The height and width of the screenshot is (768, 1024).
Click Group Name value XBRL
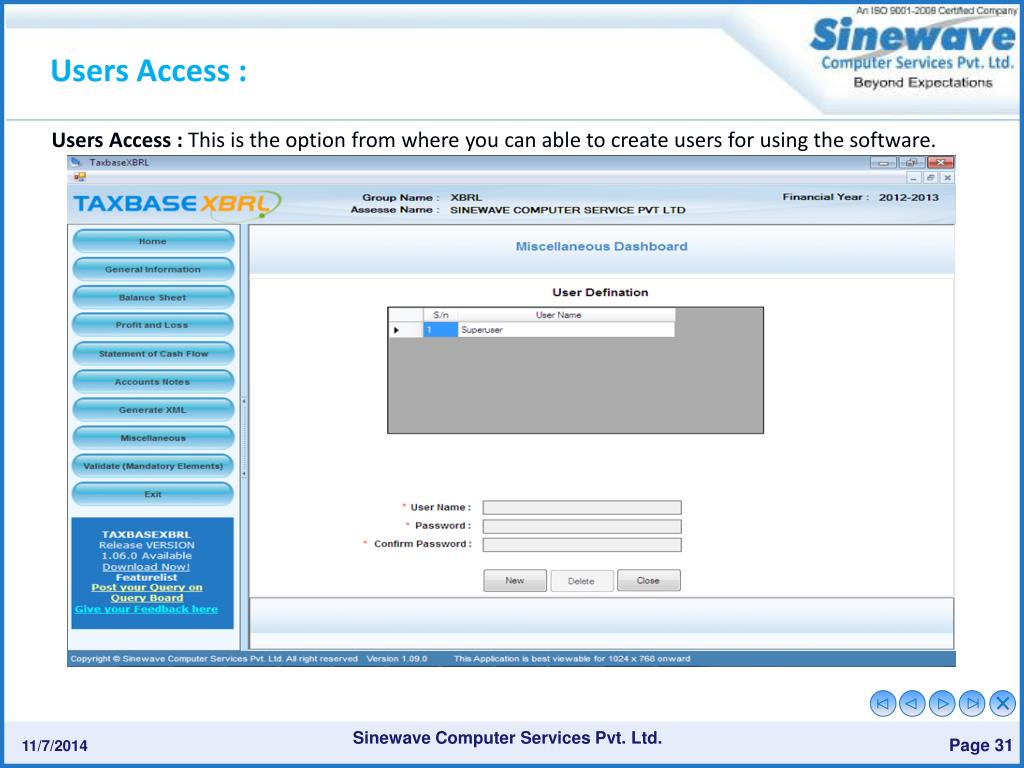point(466,197)
